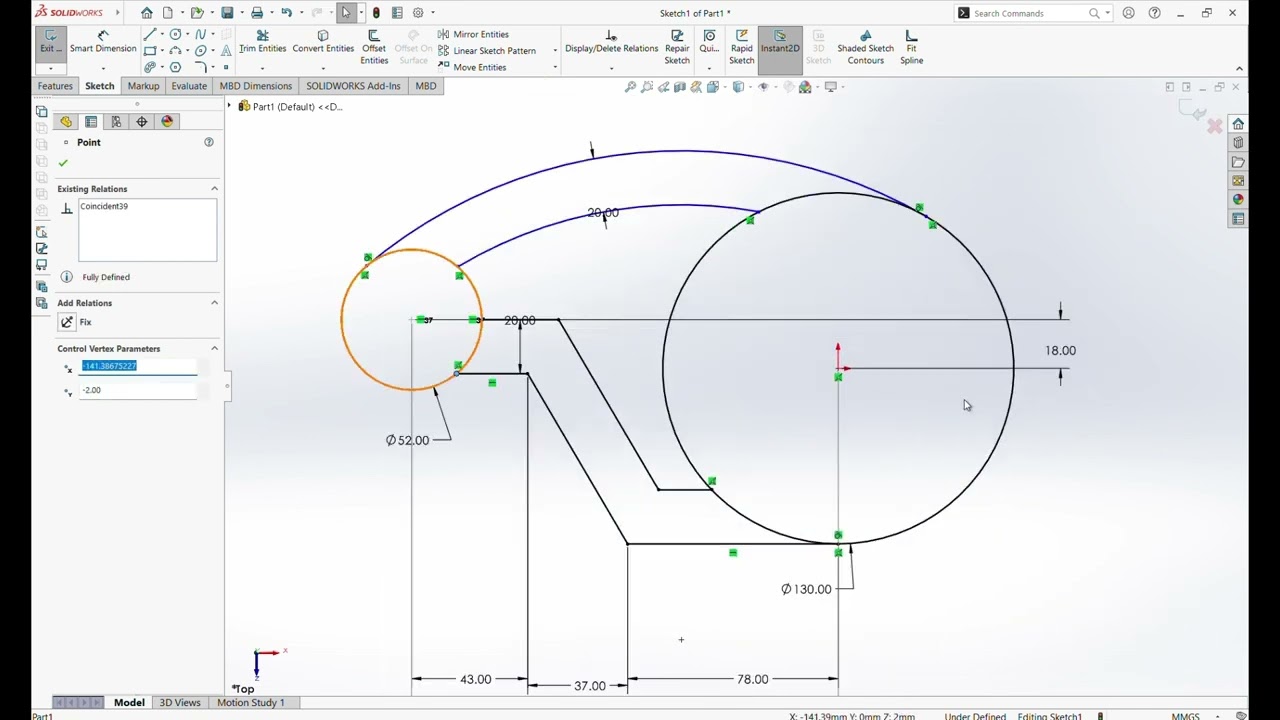
Task: Select the Polygon sketch tool
Action: [175, 67]
